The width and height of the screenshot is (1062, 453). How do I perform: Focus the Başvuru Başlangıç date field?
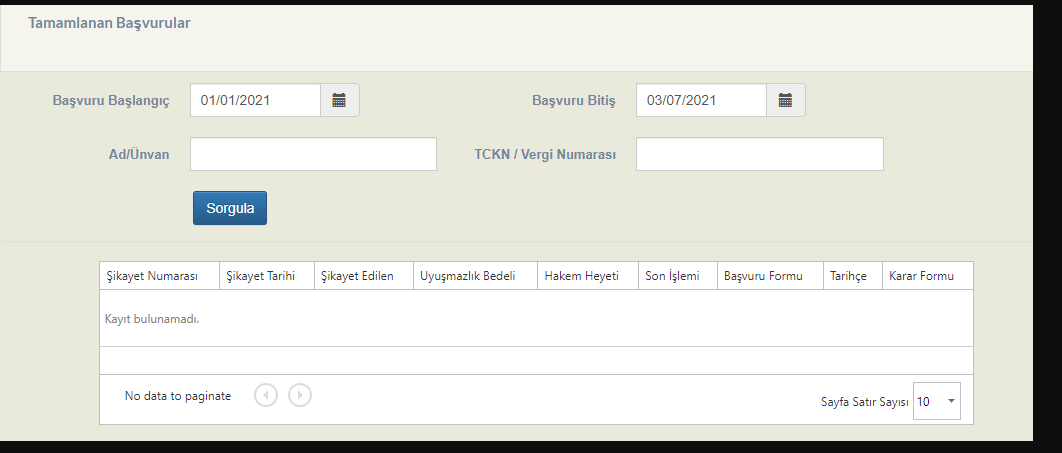(255, 100)
